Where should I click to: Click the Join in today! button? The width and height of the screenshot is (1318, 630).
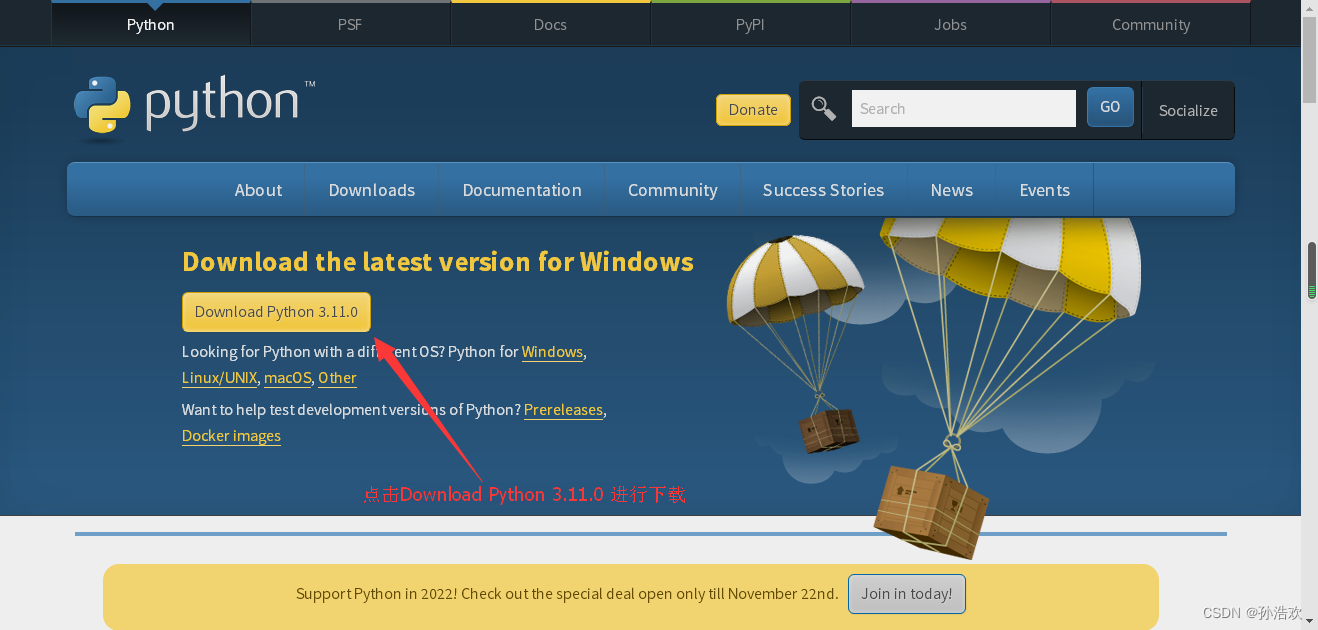pyautogui.click(x=907, y=594)
